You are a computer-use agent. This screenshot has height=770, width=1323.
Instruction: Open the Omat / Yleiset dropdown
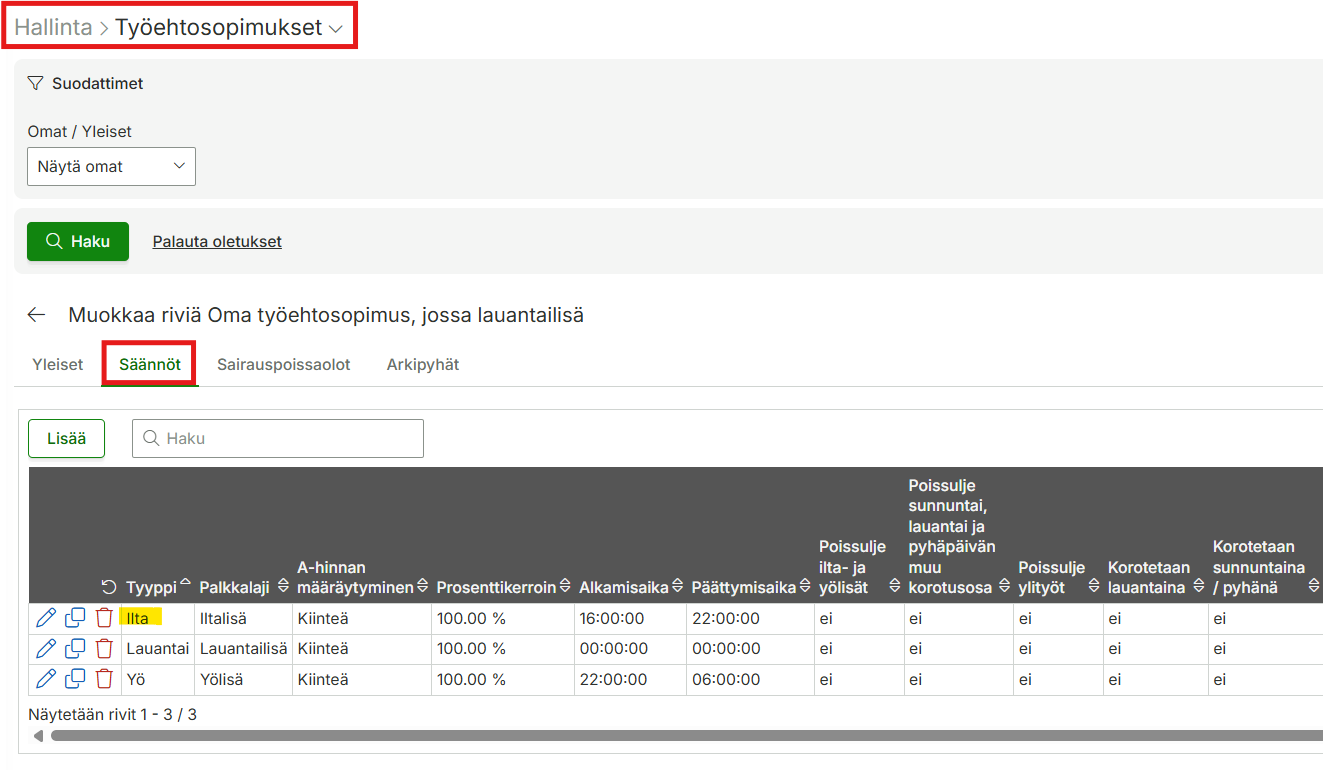click(111, 167)
